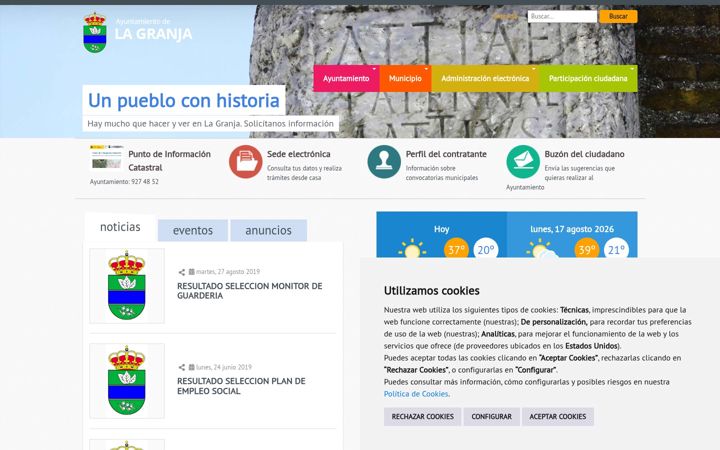Screen dimensions: 720x450
Task: Reject cookies with Rechazar Cookies button
Action: [x=422, y=416]
